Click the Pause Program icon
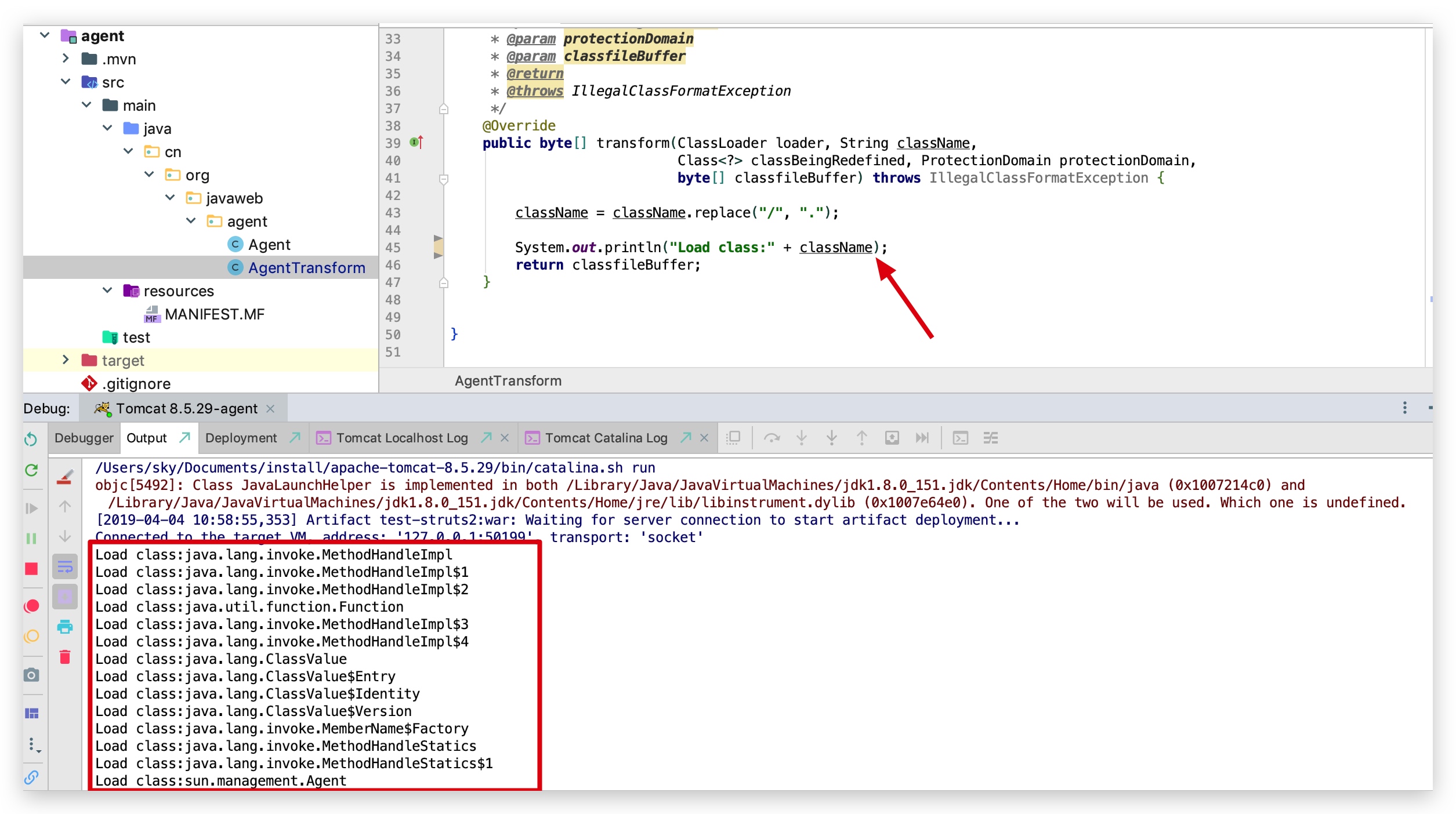 [31, 539]
